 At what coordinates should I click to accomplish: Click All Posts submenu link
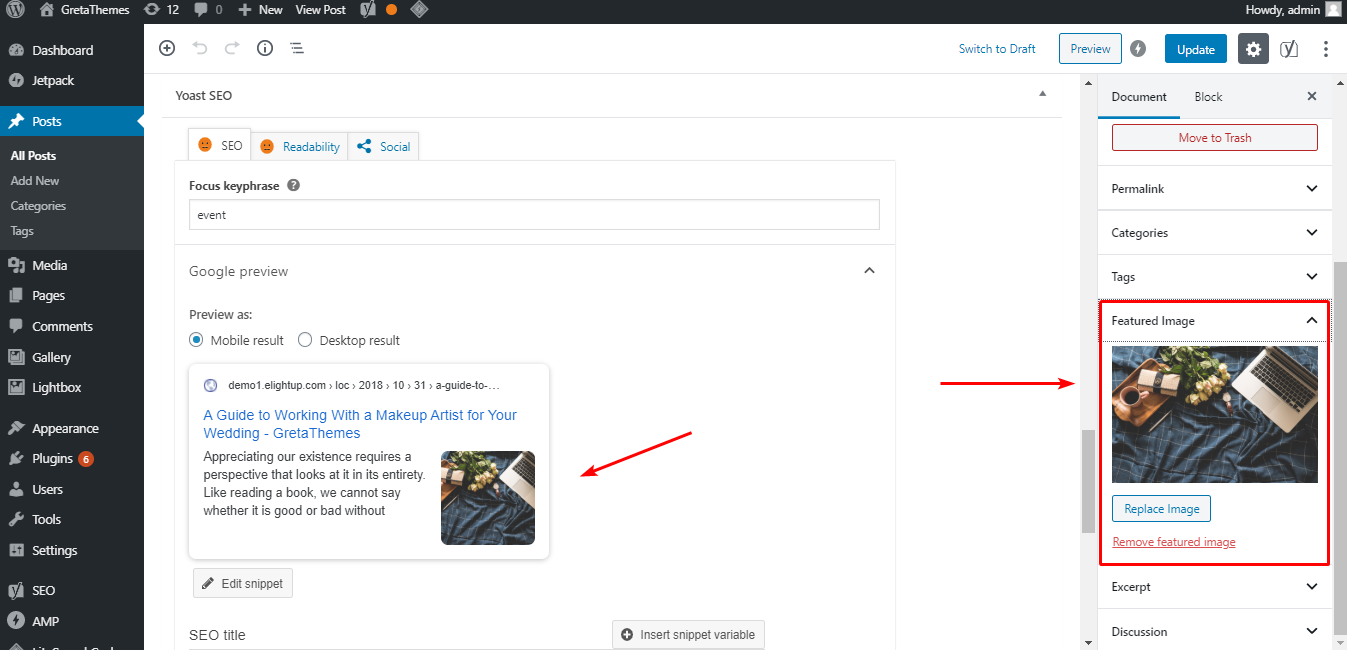[x=33, y=156]
